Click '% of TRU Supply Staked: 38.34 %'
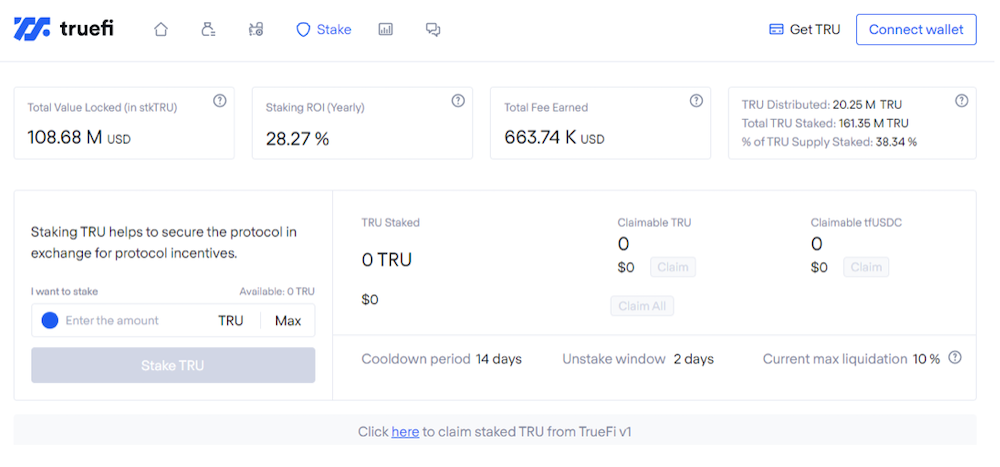1000x467 pixels. click(x=829, y=142)
